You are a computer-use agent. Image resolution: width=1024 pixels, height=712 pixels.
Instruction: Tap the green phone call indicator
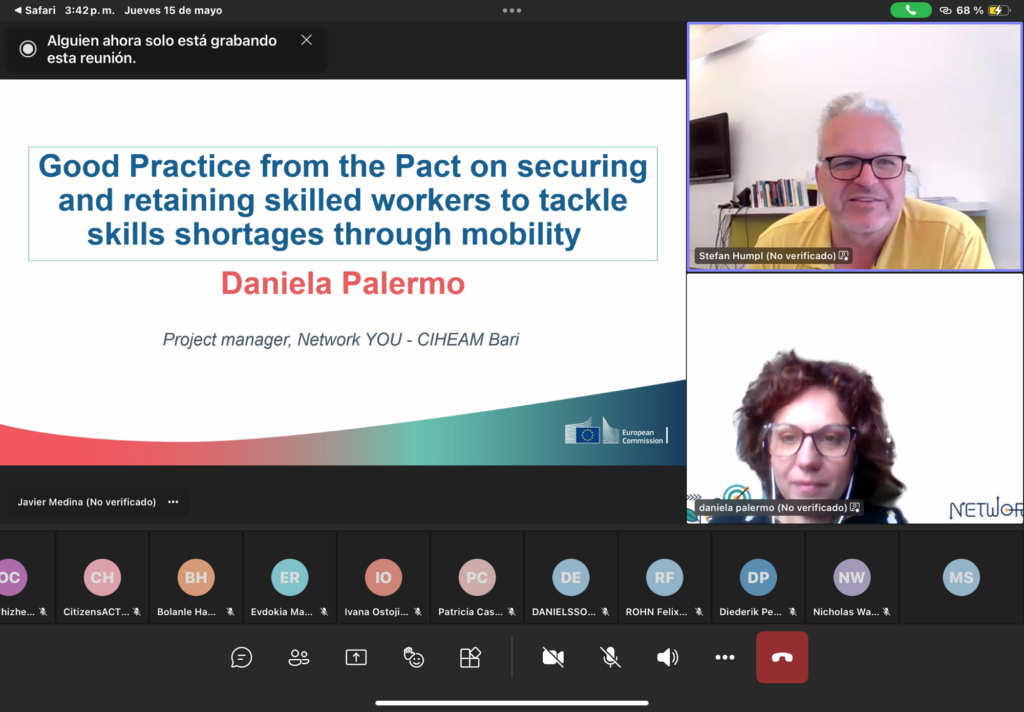(910, 10)
